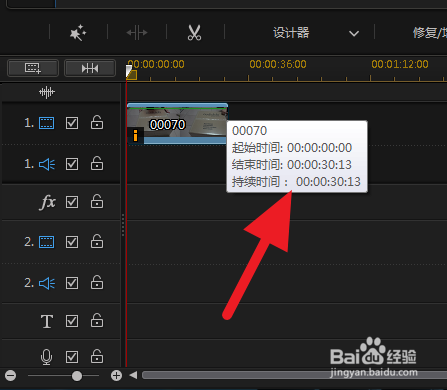The width and height of the screenshot is (447, 390).
Task: Open the 修复 enhancement button
Action: point(430,33)
